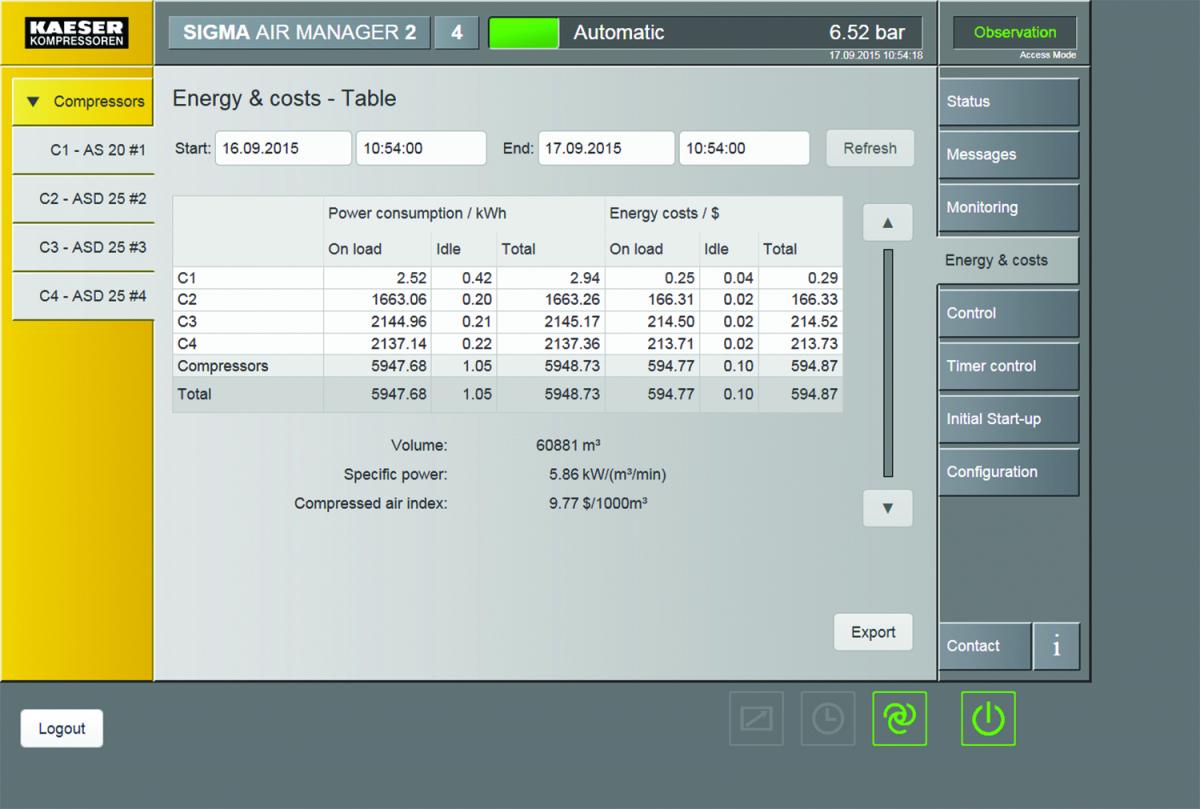Click the 6.52 bar pressure reading
Screen dimensions: 1200x809
point(867,32)
